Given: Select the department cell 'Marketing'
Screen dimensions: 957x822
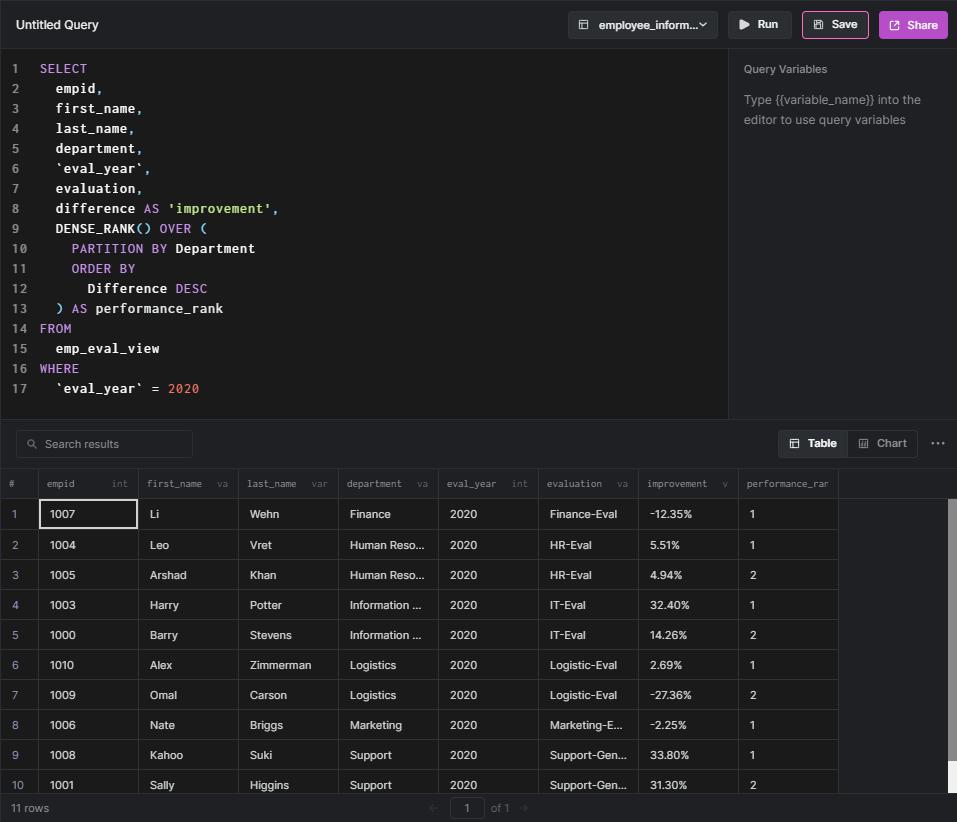Looking at the screenshot, I should 388,724.
